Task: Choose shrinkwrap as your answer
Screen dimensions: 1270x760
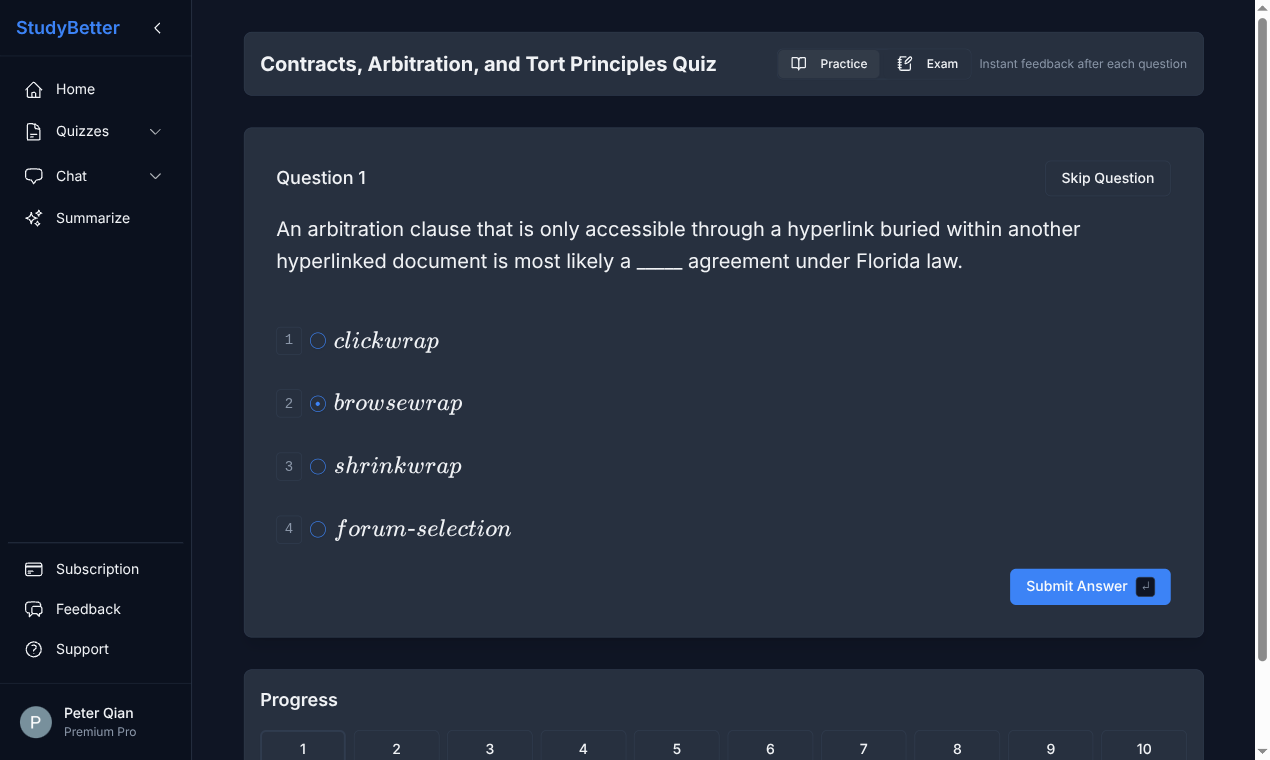Action: [317, 466]
